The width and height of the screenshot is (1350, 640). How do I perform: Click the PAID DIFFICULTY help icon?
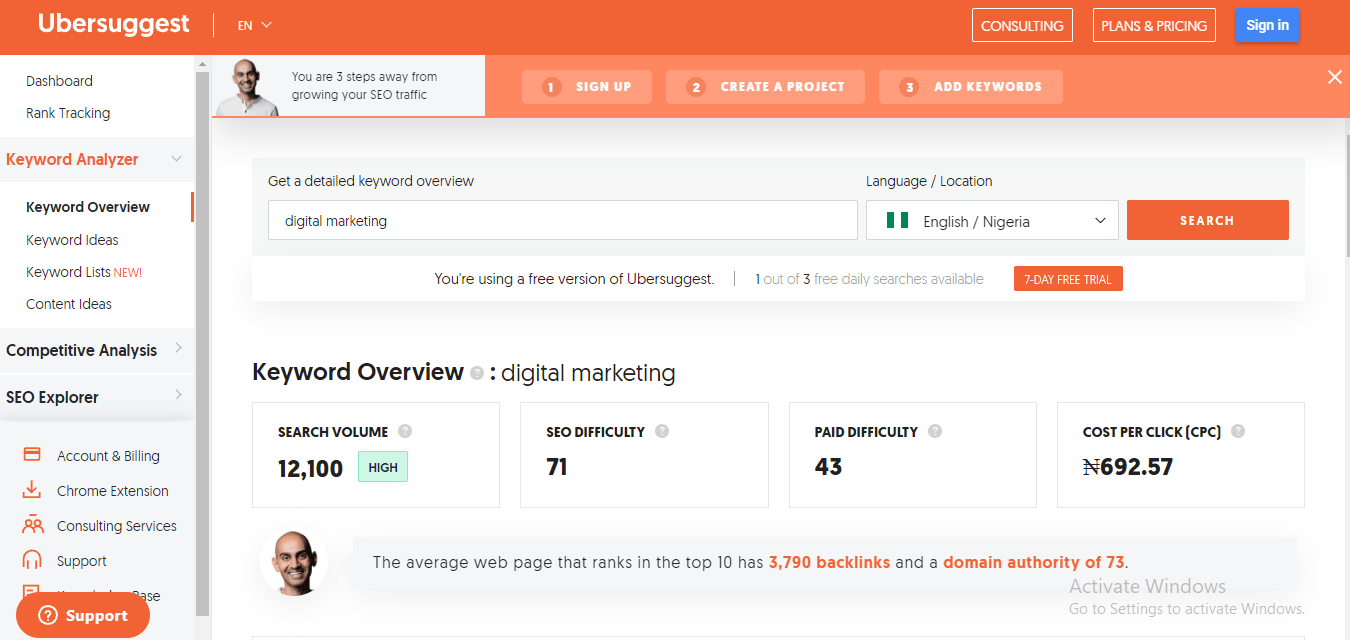pos(935,431)
